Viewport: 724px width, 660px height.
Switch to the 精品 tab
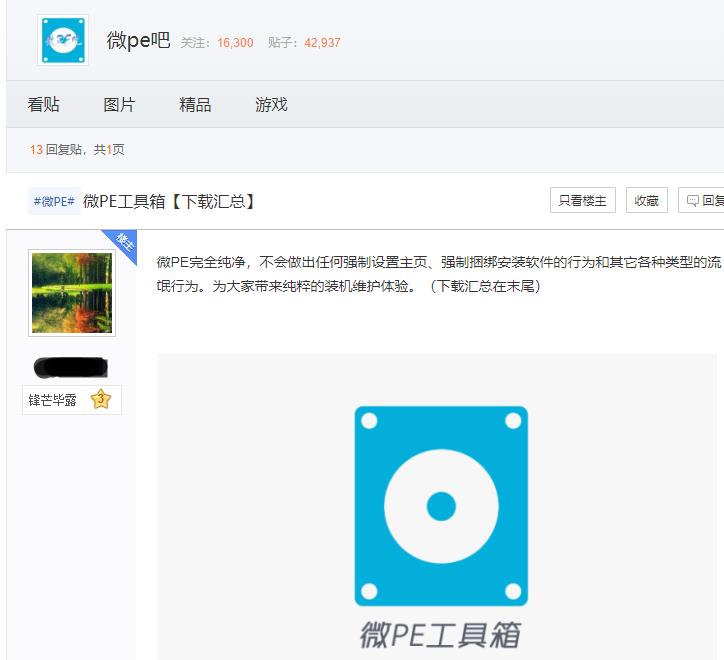[x=195, y=104]
